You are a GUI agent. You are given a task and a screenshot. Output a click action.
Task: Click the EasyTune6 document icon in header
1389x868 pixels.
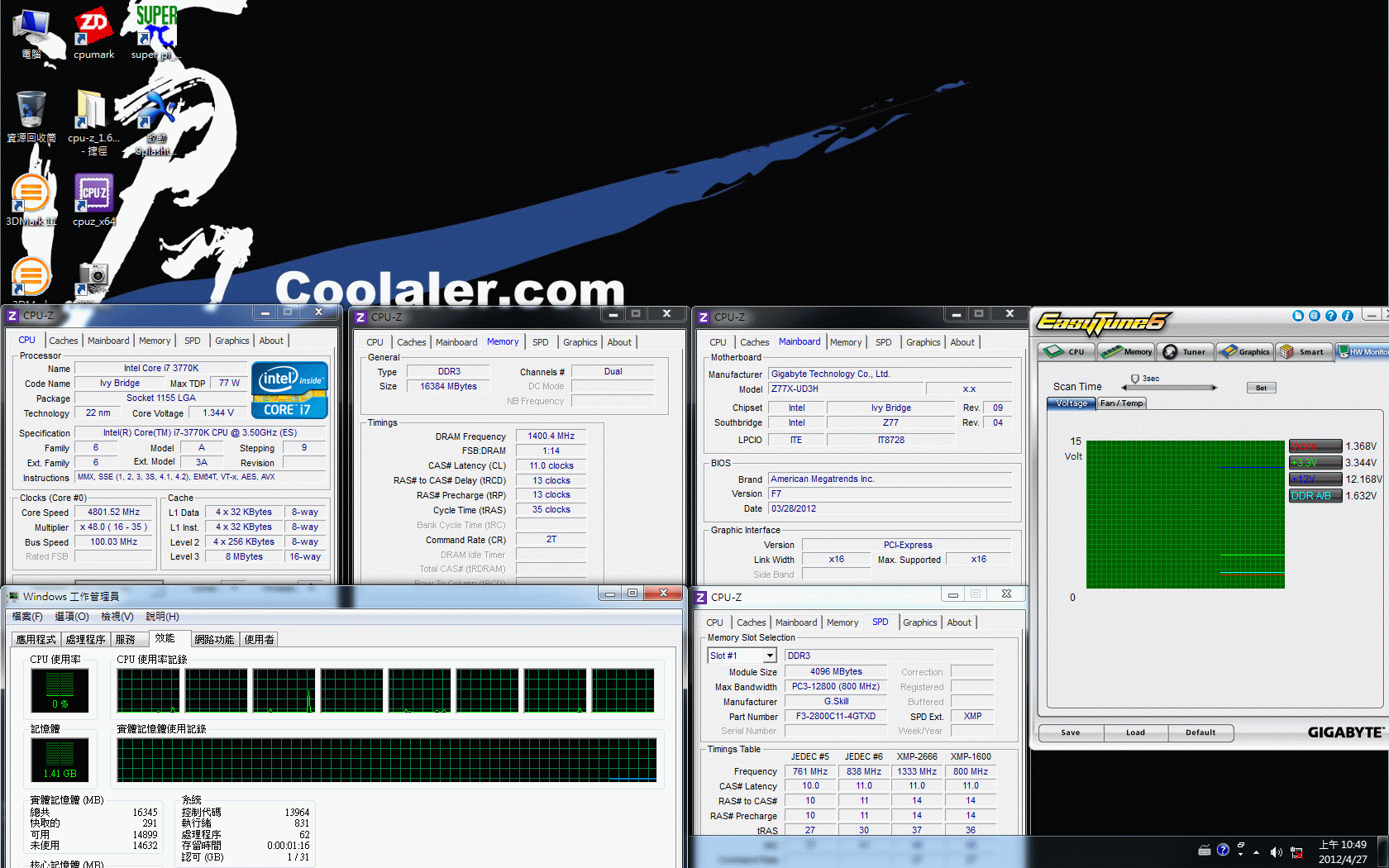[1298, 316]
